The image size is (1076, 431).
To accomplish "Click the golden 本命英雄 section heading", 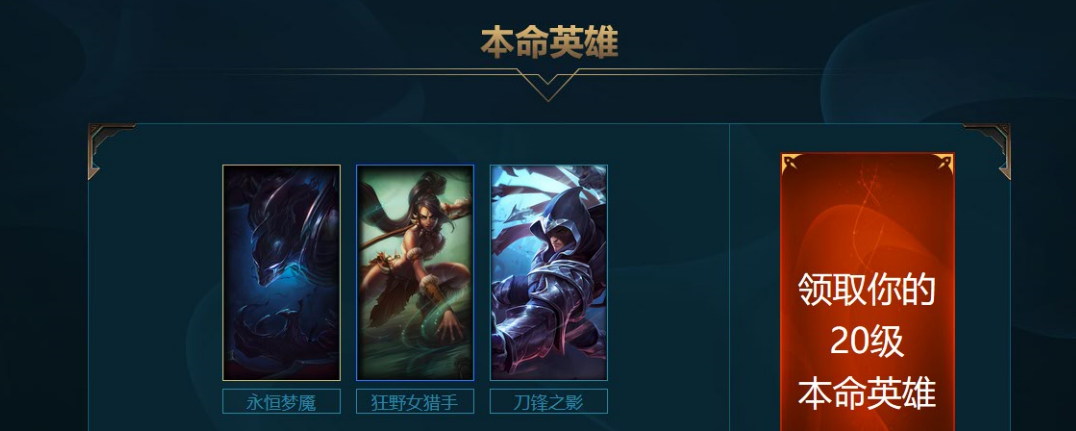I will point(549,43).
